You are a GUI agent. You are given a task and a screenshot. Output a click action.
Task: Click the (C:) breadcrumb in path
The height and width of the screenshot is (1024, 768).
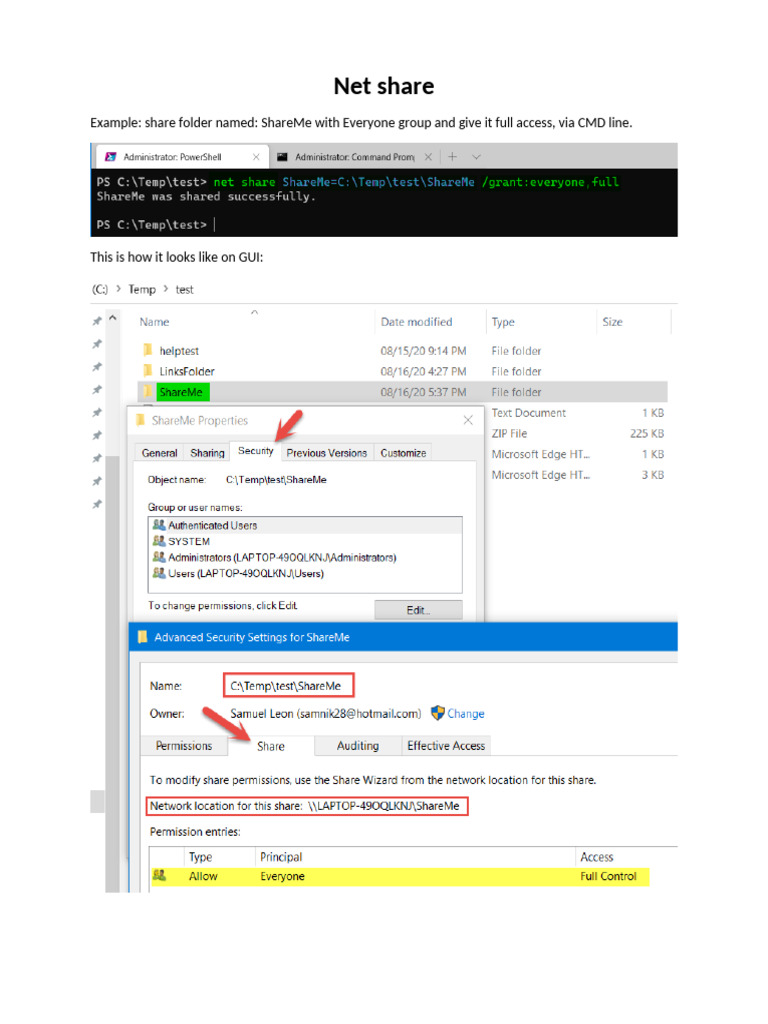click(100, 289)
